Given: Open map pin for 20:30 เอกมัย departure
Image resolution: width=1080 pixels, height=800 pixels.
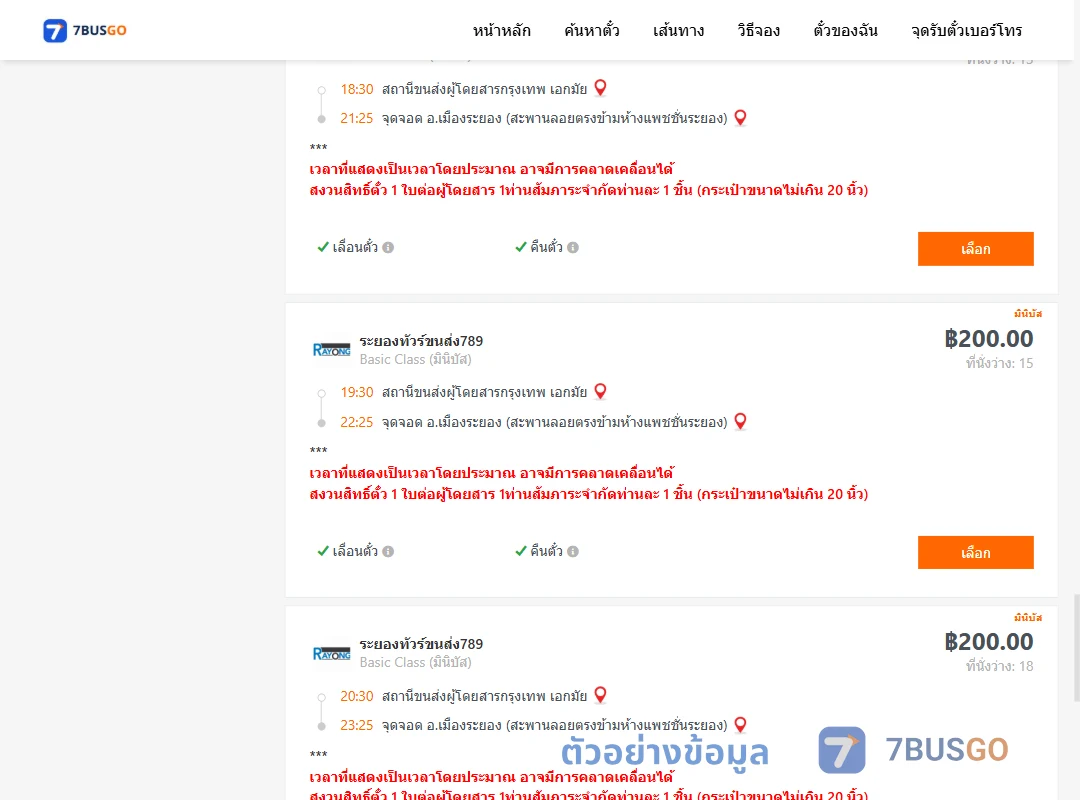Looking at the screenshot, I should (x=601, y=695).
